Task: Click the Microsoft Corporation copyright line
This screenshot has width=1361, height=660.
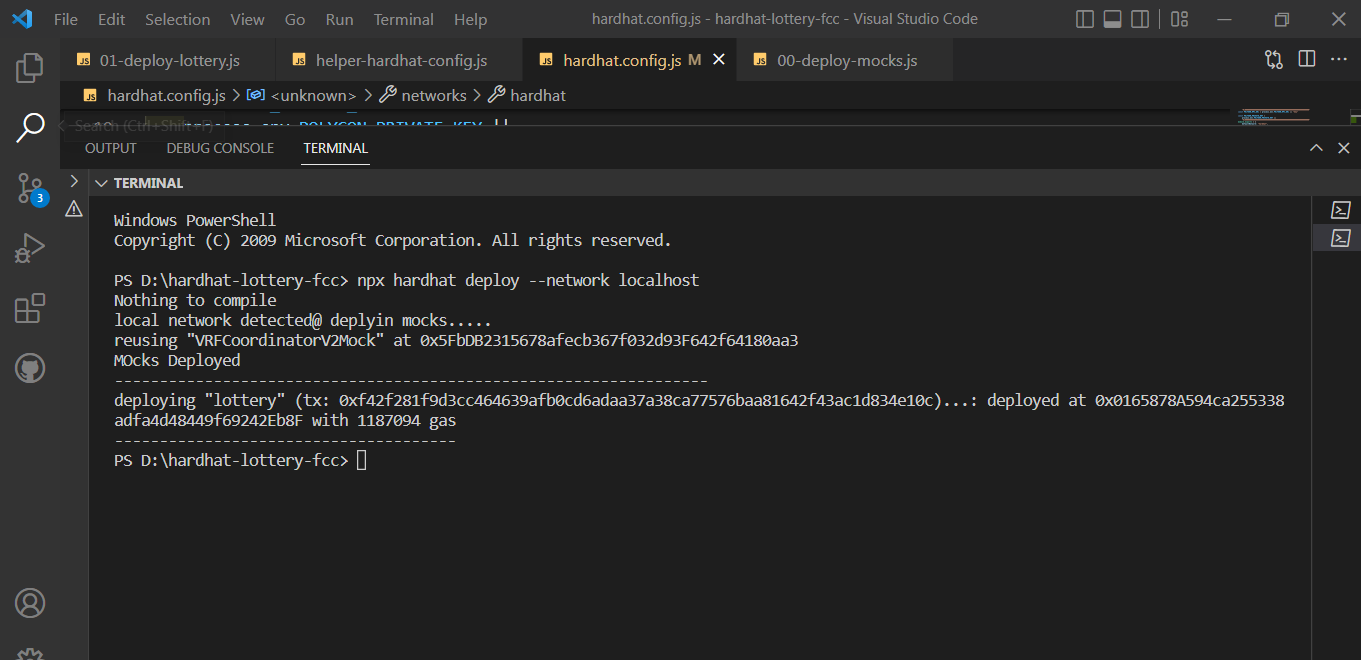Action: tap(393, 240)
